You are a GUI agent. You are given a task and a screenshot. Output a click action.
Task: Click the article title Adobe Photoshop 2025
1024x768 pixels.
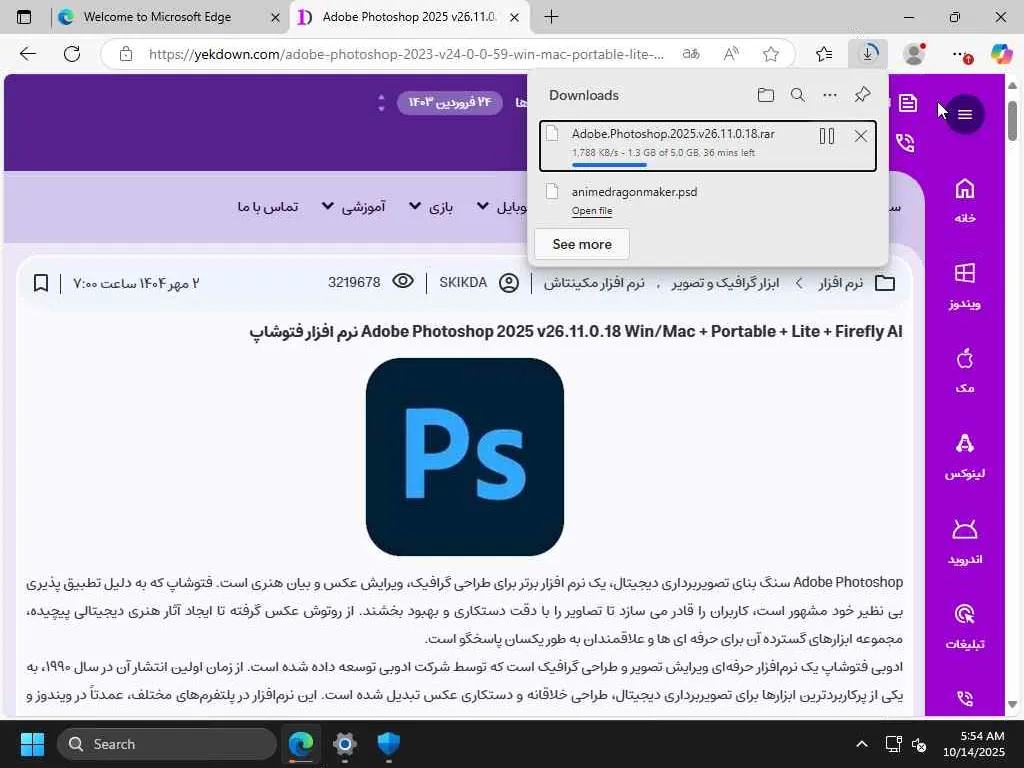click(575, 332)
